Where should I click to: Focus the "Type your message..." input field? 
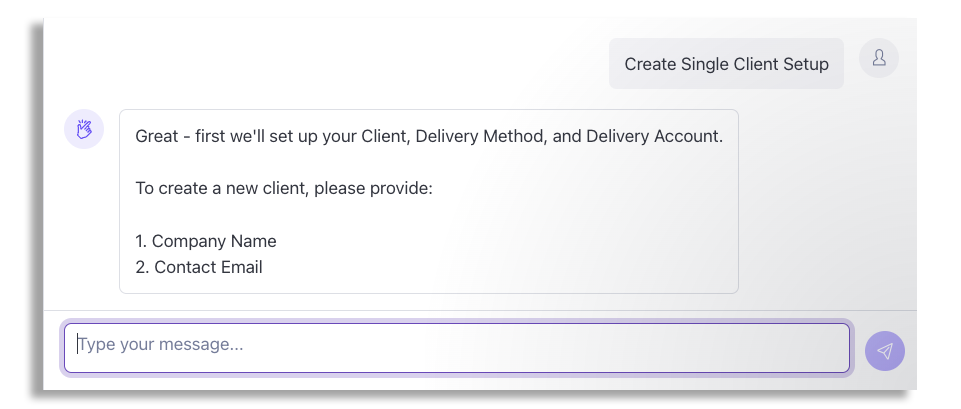point(456,346)
